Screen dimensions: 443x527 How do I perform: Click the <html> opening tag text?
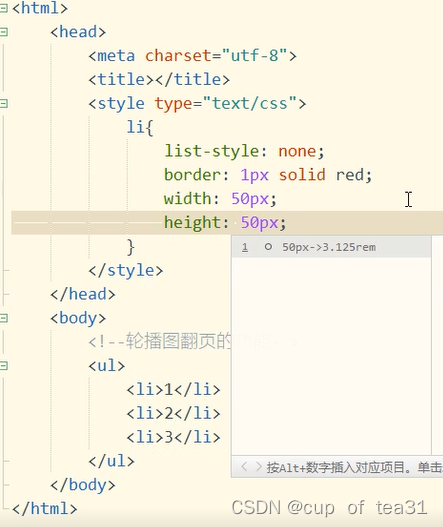40,8
